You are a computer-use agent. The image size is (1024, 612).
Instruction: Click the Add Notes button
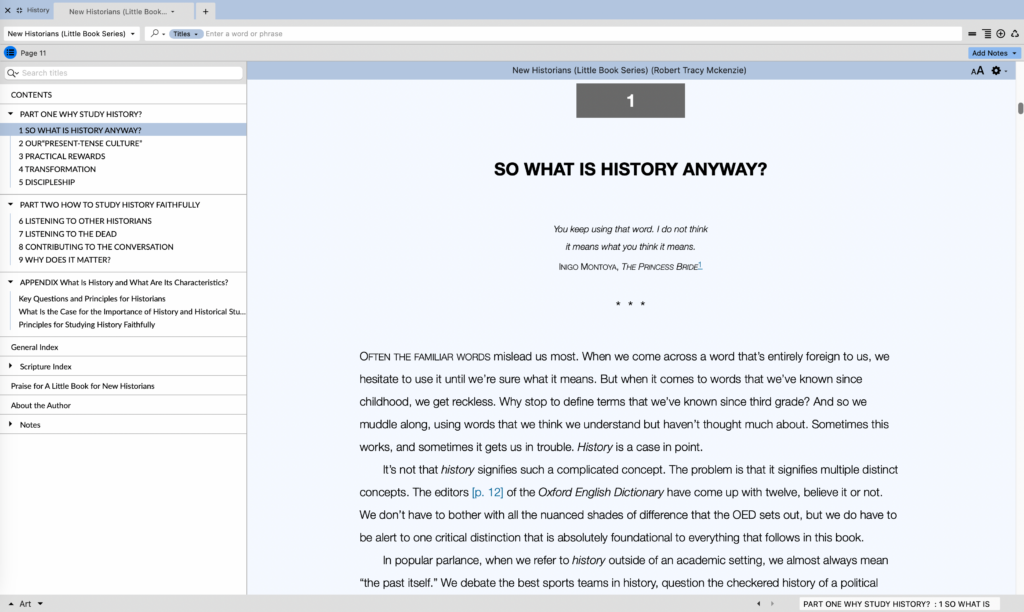pyautogui.click(x=988, y=52)
